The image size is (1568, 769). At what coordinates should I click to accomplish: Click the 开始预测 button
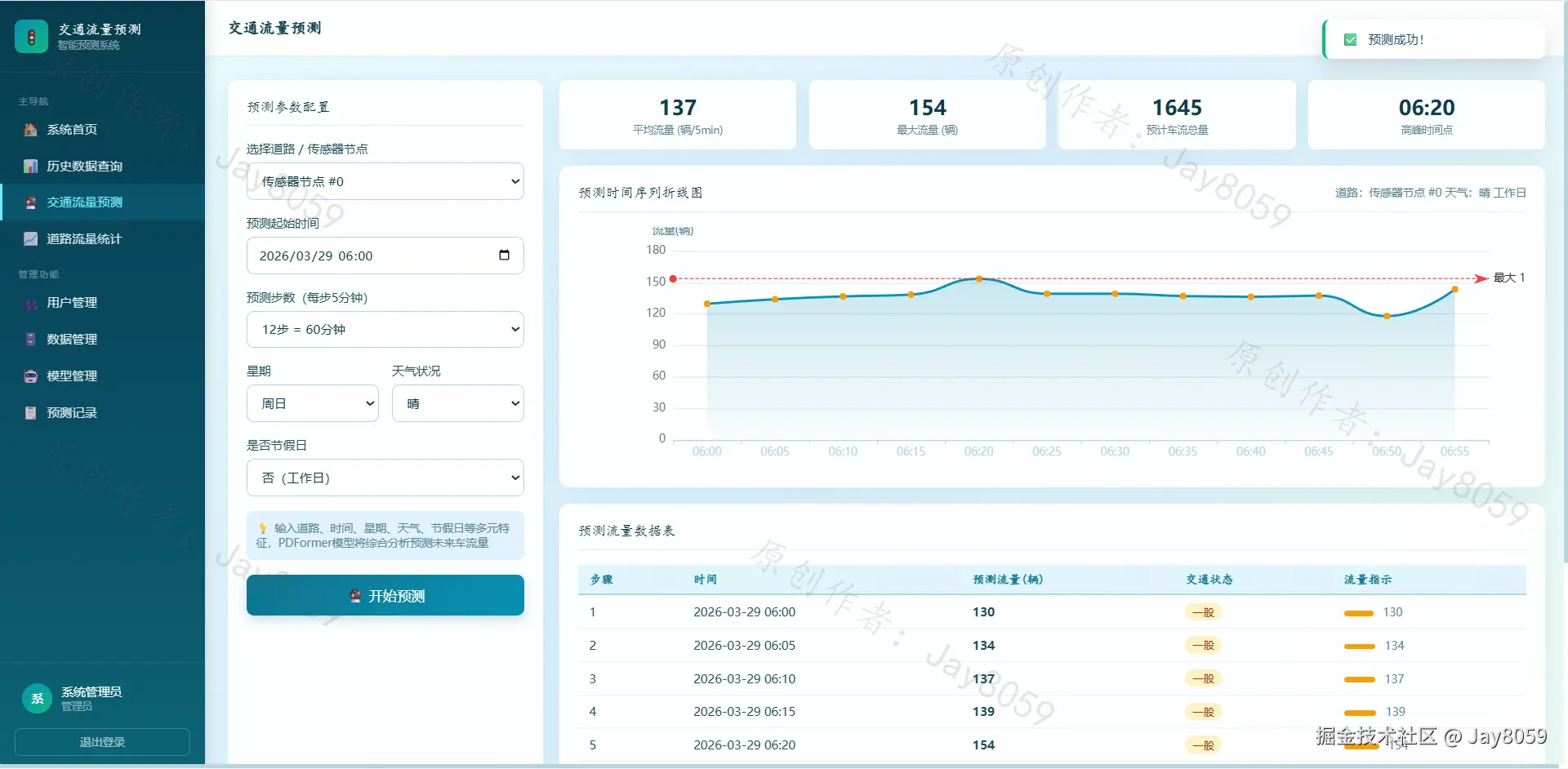[385, 595]
